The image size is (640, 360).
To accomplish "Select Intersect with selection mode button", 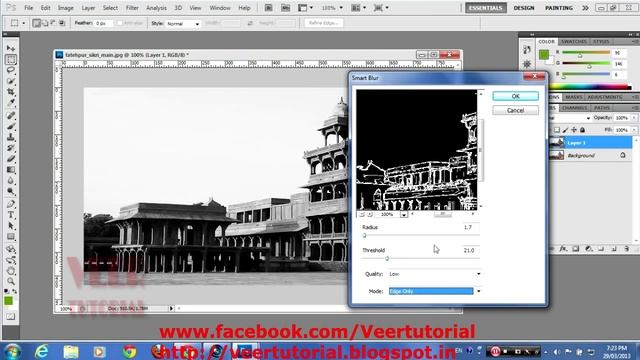I will (62, 23).
